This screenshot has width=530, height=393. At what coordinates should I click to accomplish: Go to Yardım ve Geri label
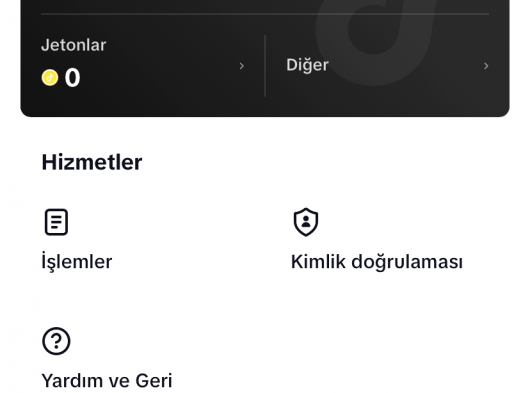point(107,381)
